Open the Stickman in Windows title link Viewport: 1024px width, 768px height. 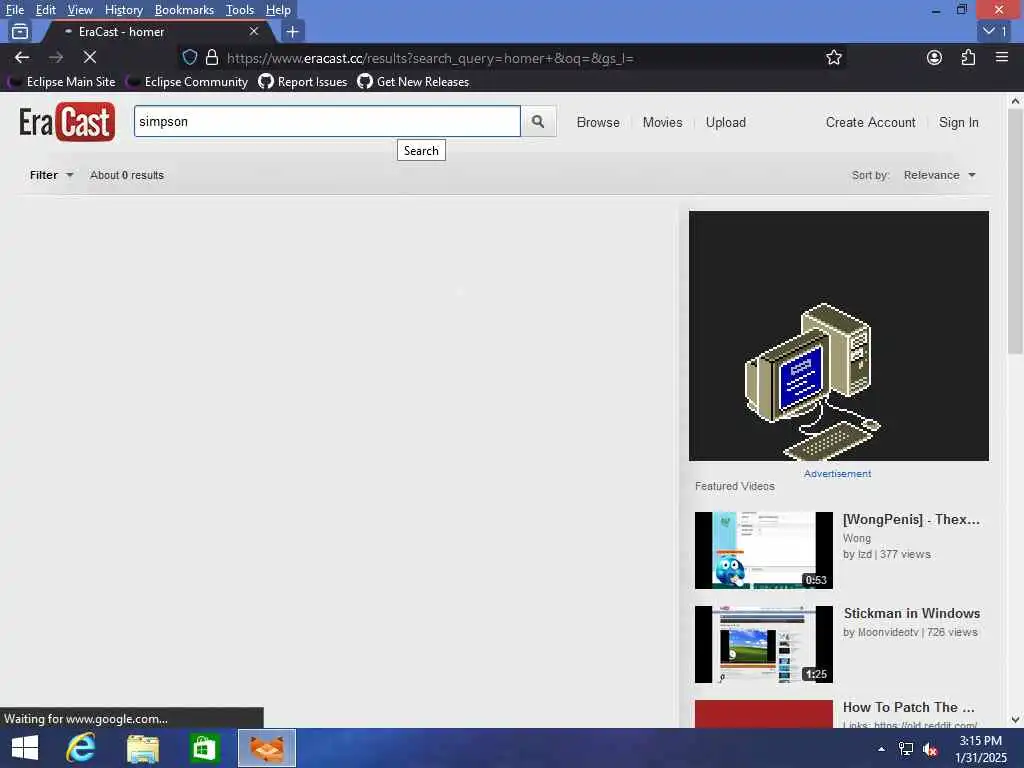[x=912, y=613]
